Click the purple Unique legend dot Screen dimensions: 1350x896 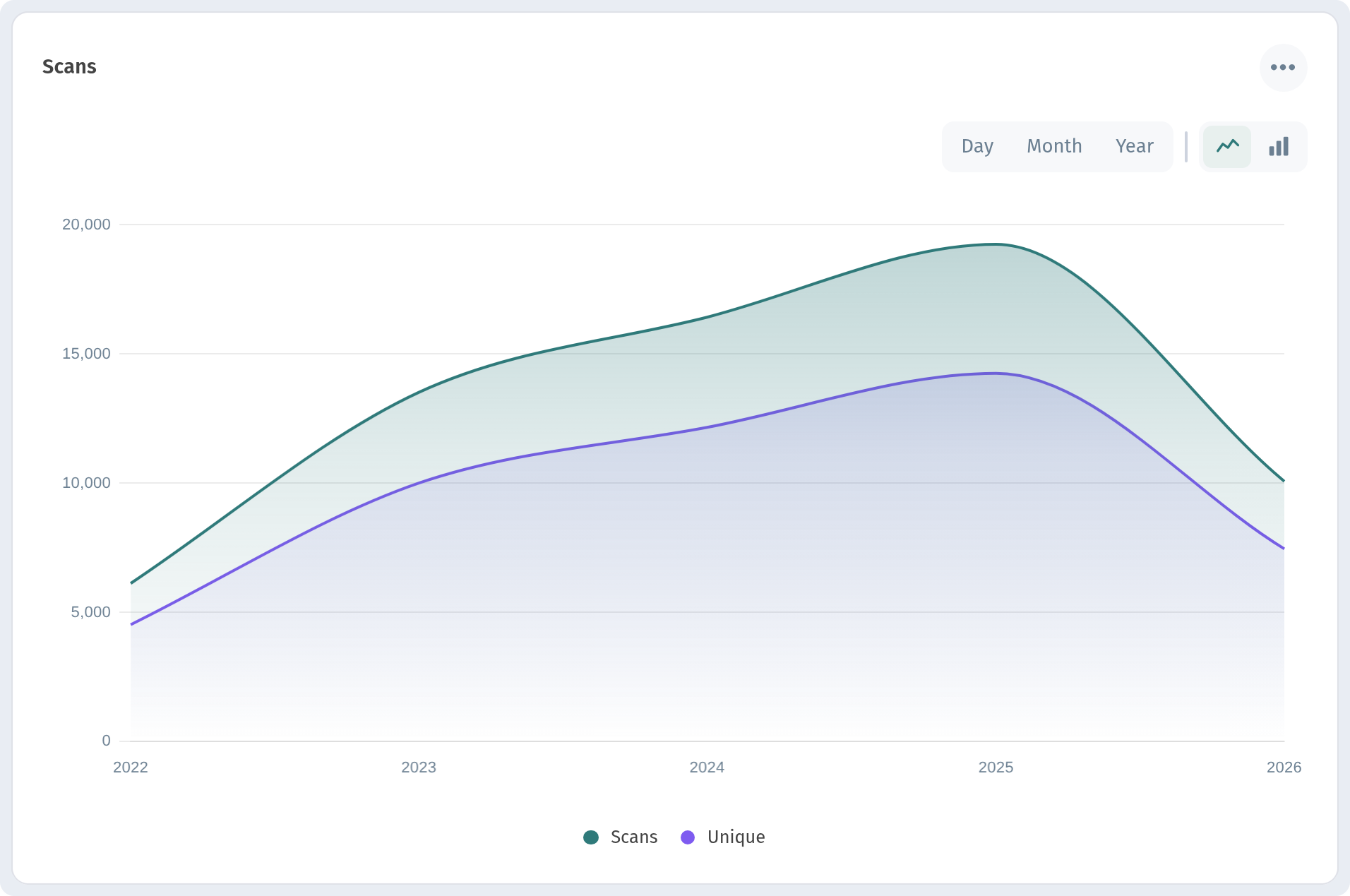688,837
